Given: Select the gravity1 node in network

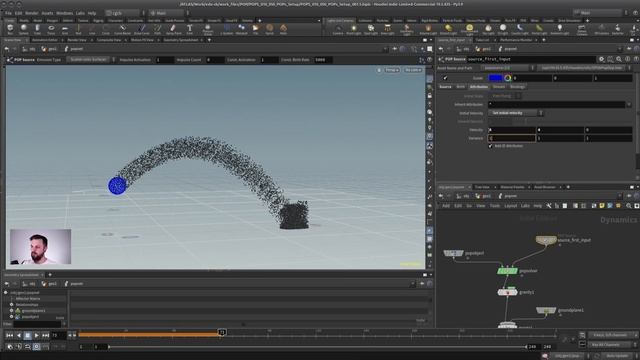Looking at the screenshot, I should pyautogui.click(x=507, y=292).
